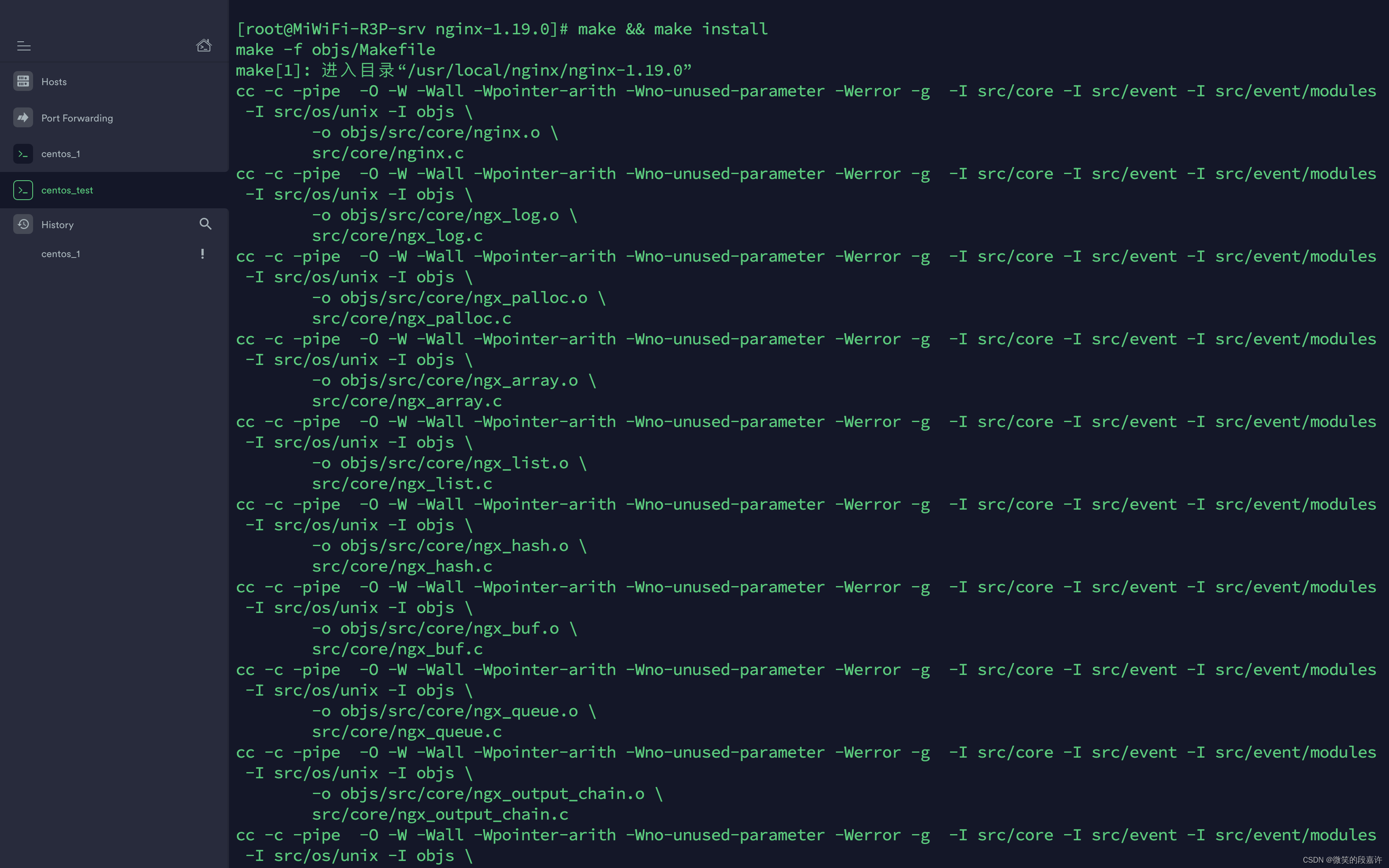Viewport: 1389px width, 868px height.
Task: Expand the History section in sidebar
Action: click(58, 224)
